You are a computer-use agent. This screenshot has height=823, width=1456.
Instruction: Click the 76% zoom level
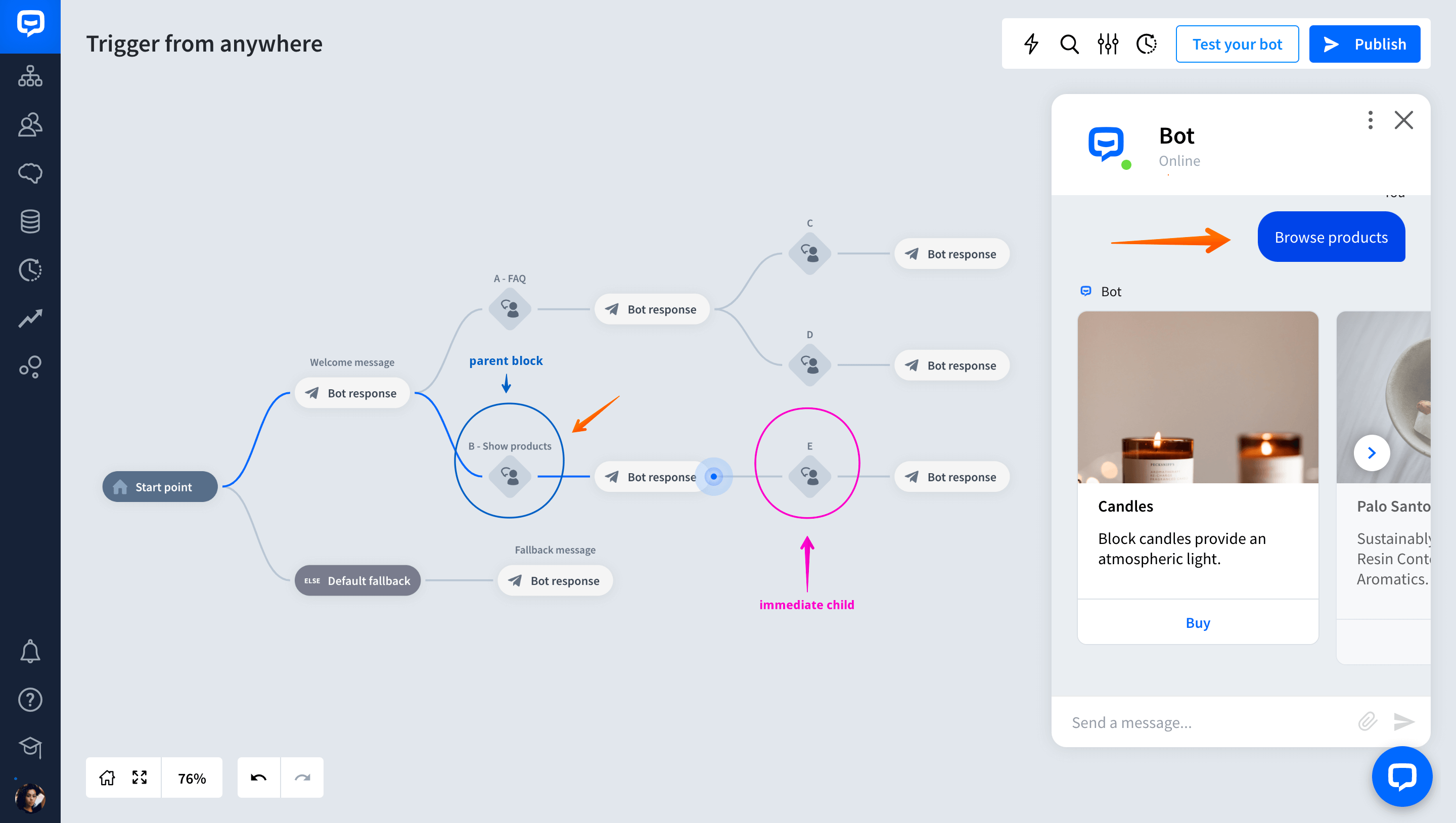(192, 779)
